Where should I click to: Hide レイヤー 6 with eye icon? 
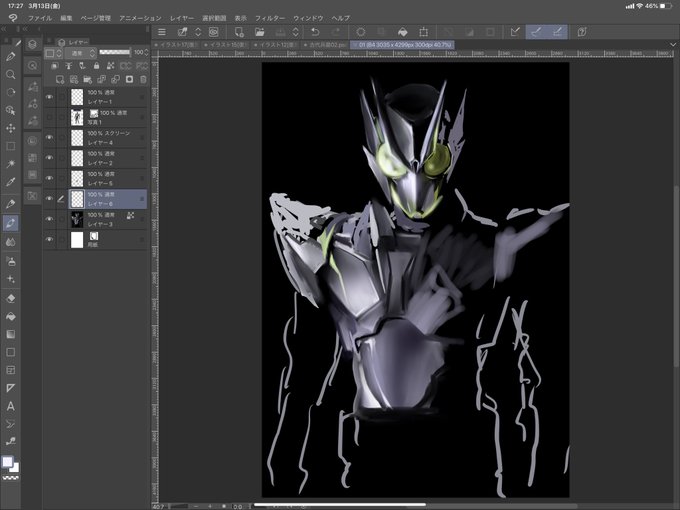(x=49, y=199)
